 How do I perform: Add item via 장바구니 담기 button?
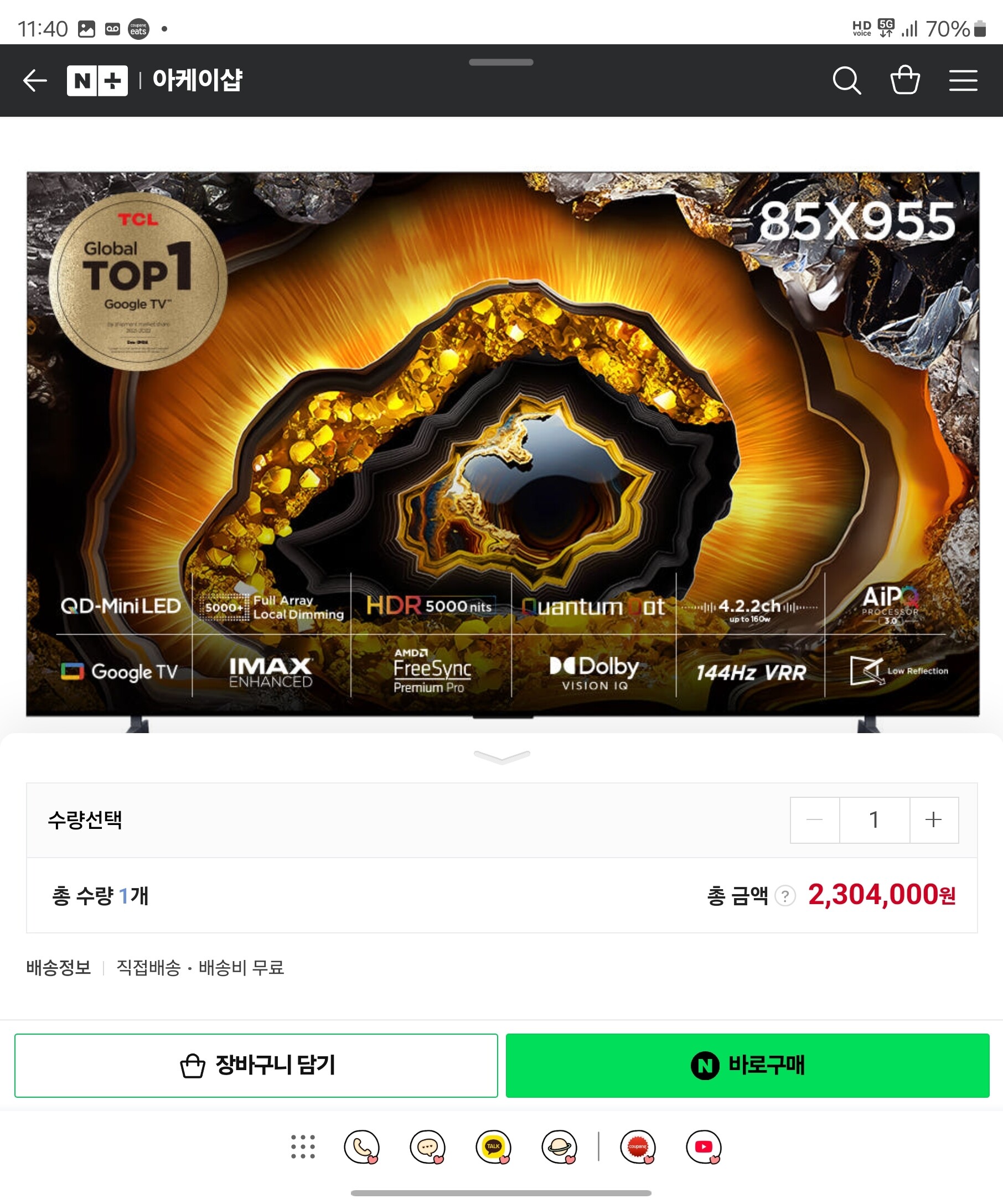point(256,1065)
